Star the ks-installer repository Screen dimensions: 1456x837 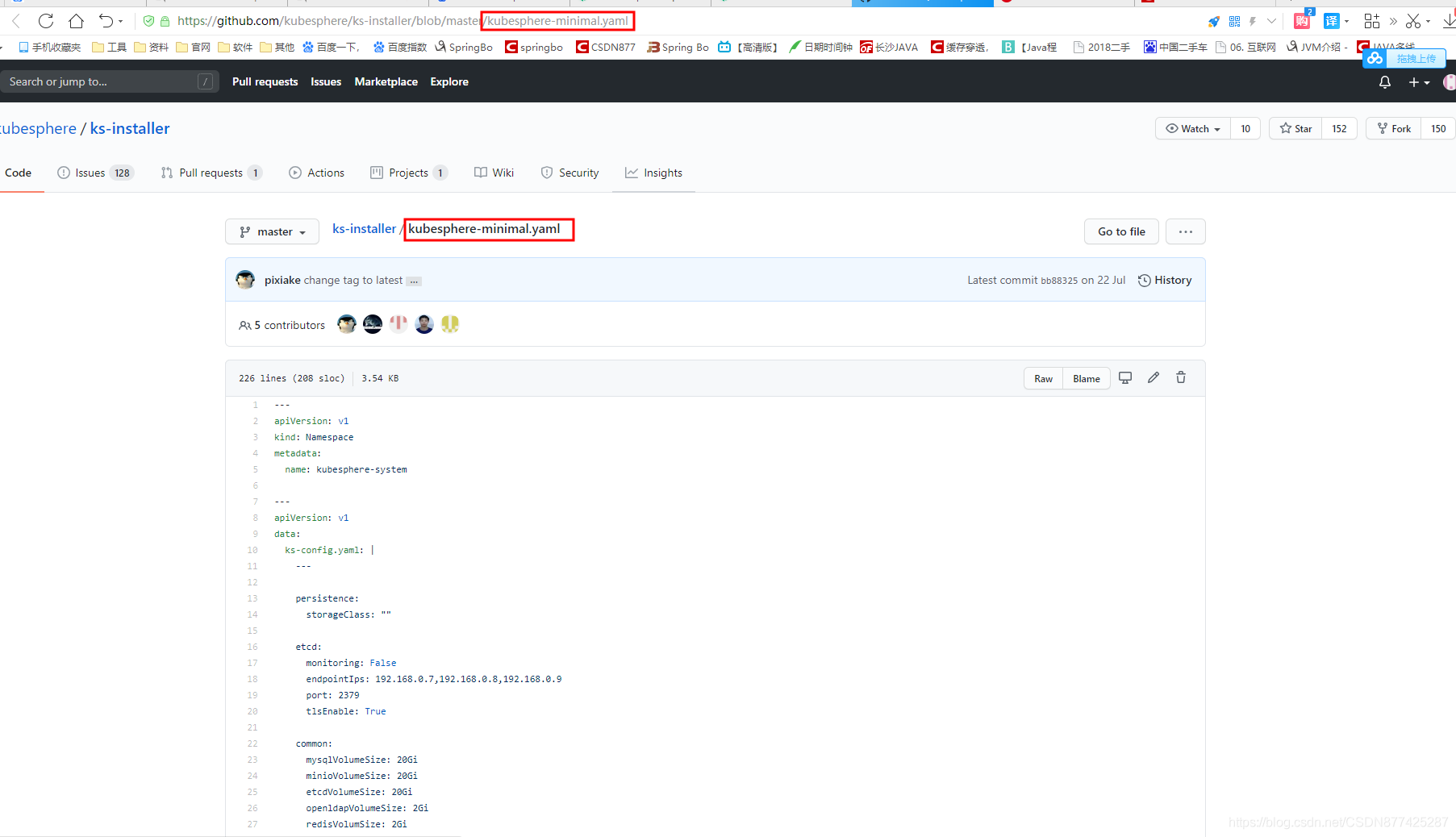click(x=1295, y=128)
